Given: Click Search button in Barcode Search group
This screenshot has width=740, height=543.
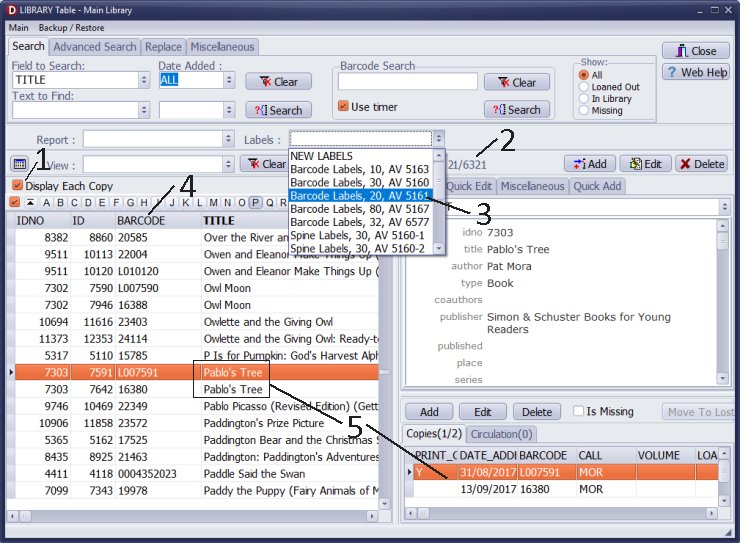Looking at the screenshot, I should (x=516, y=110).
